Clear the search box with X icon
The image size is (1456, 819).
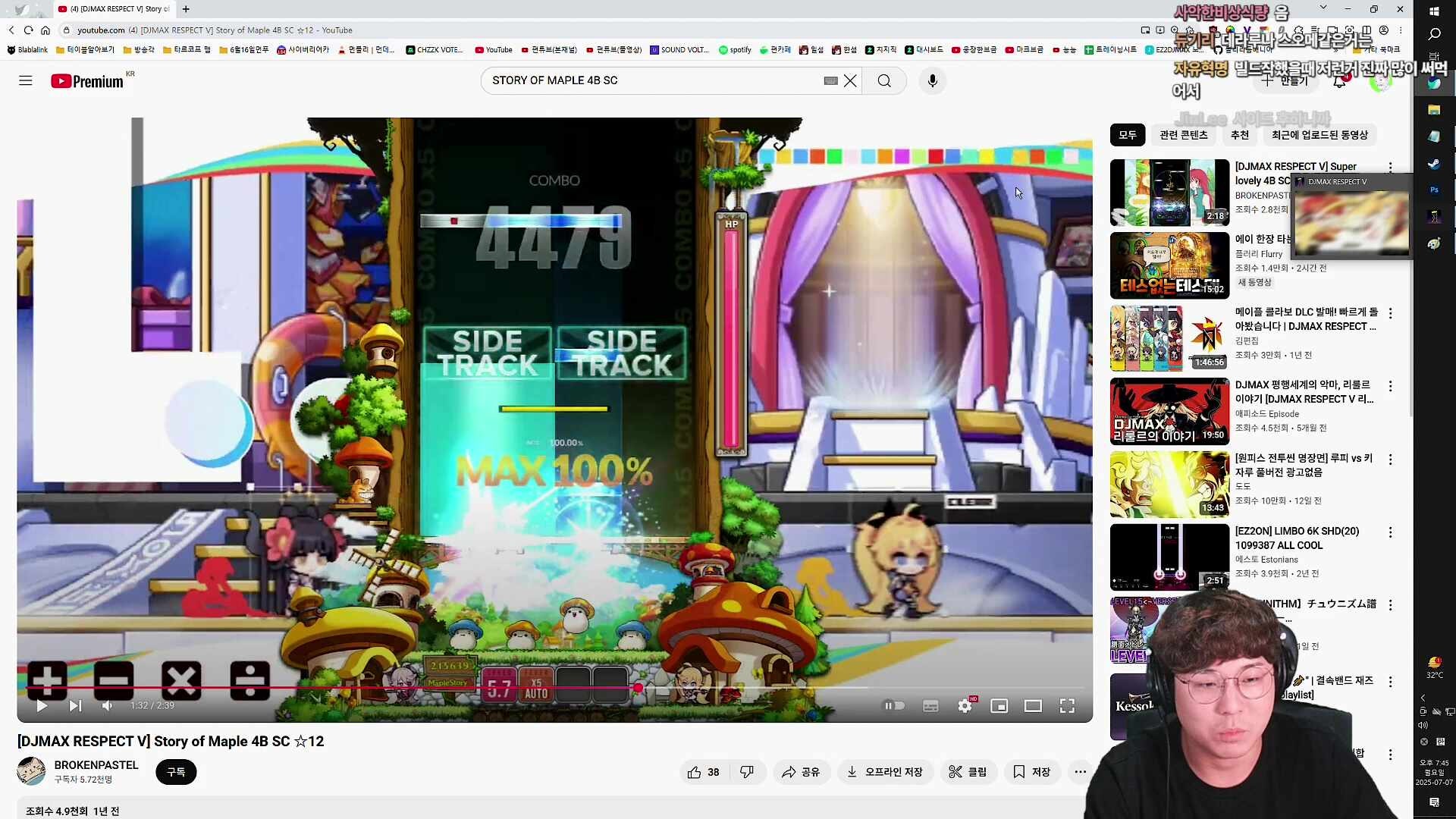click(850, 80)
